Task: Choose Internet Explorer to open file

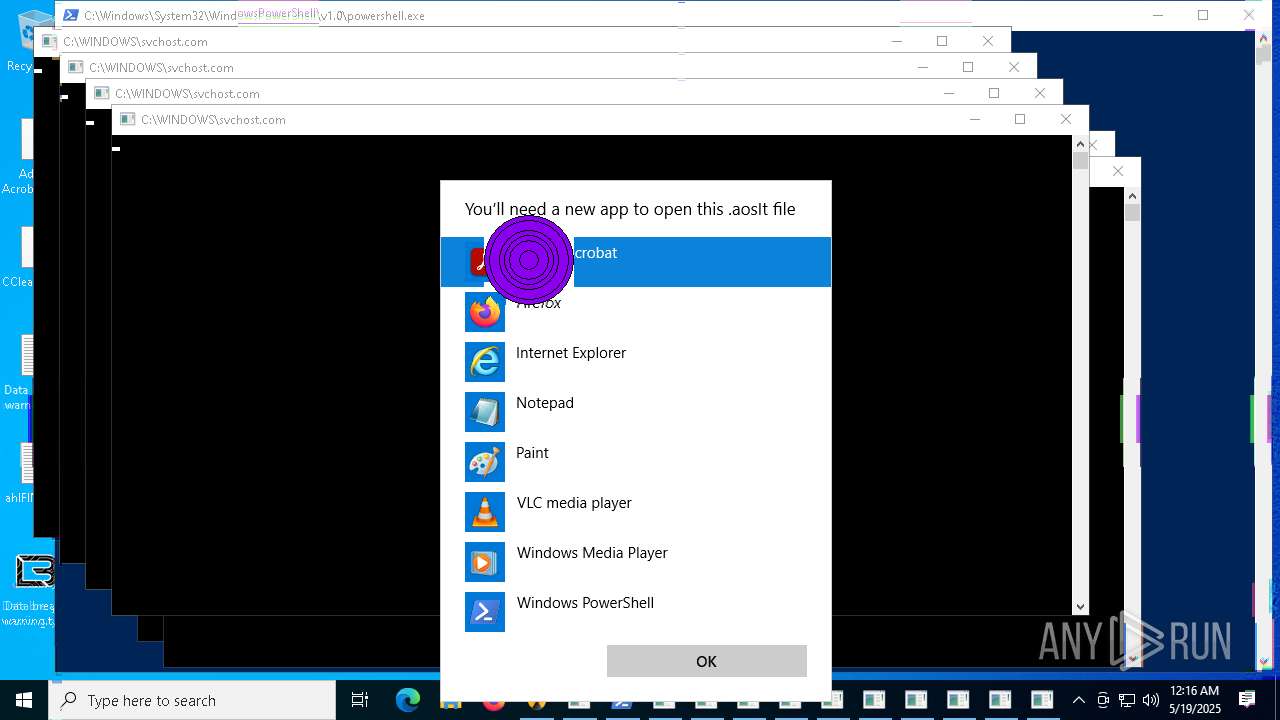Action: [x=635, y=362]
